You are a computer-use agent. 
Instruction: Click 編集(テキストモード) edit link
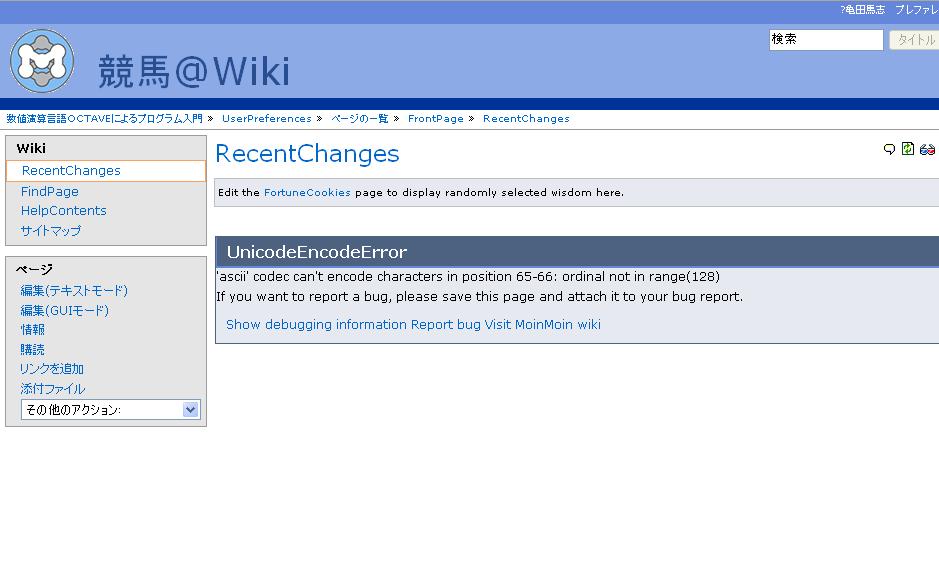(74, 291)
